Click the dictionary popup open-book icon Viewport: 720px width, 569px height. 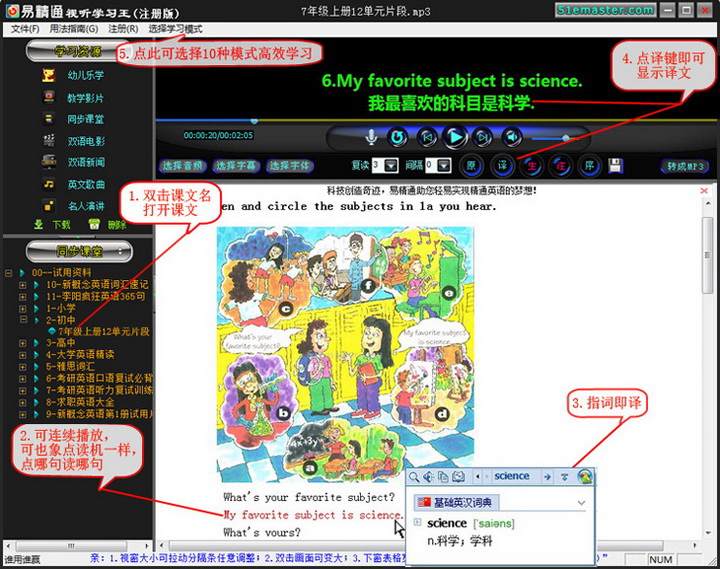(x=458, y=477)
